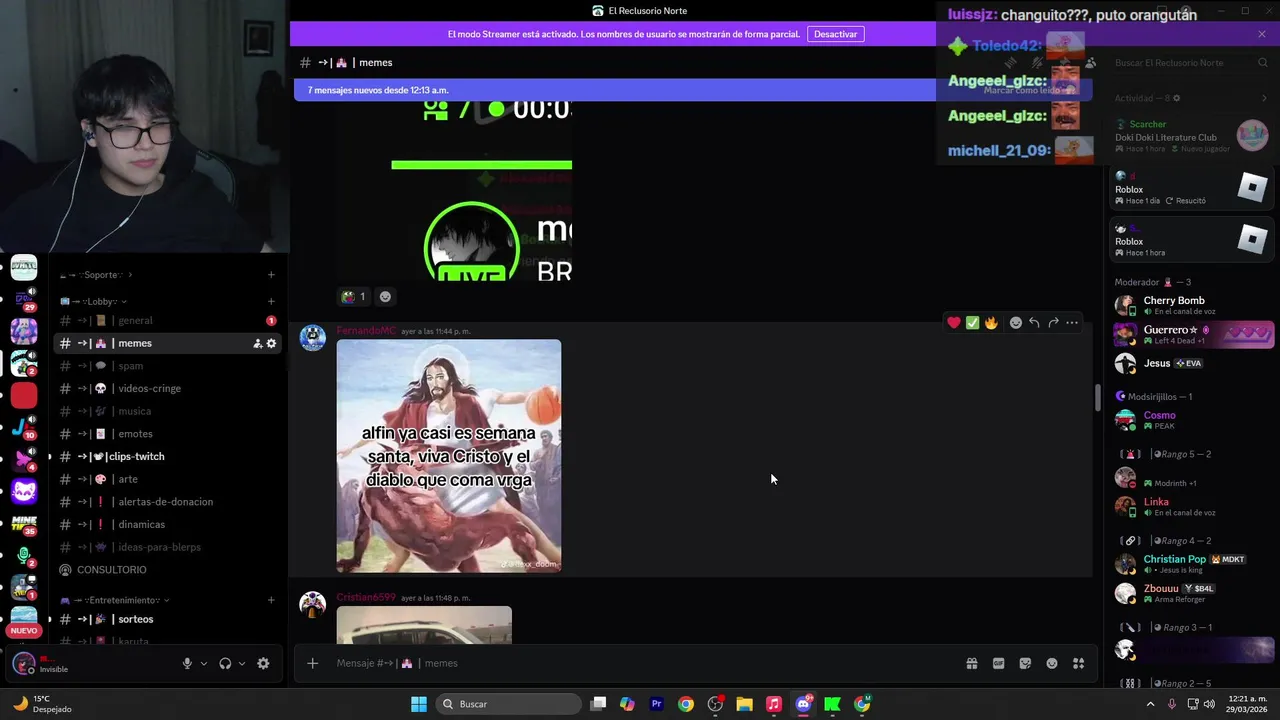Select member Cherry Bomb in the list
This screenshot has width=1280, height=720.
pyautogui.click(x=1193, y=305)
